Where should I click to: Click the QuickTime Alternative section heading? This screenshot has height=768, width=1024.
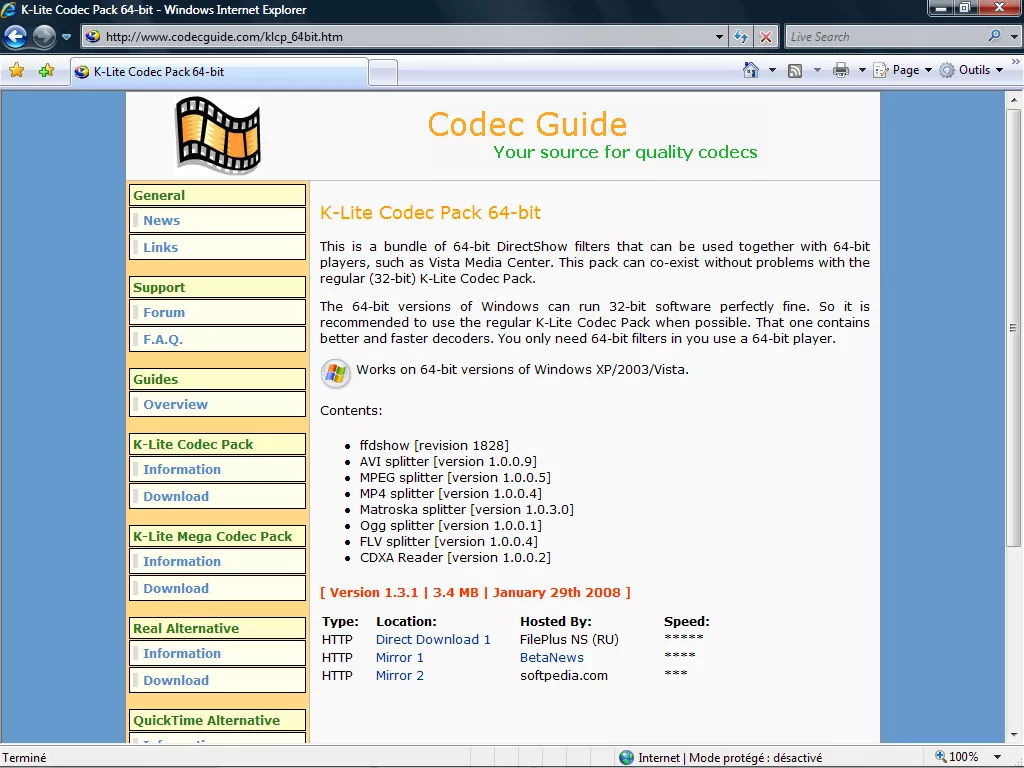(x=217, y=720)
